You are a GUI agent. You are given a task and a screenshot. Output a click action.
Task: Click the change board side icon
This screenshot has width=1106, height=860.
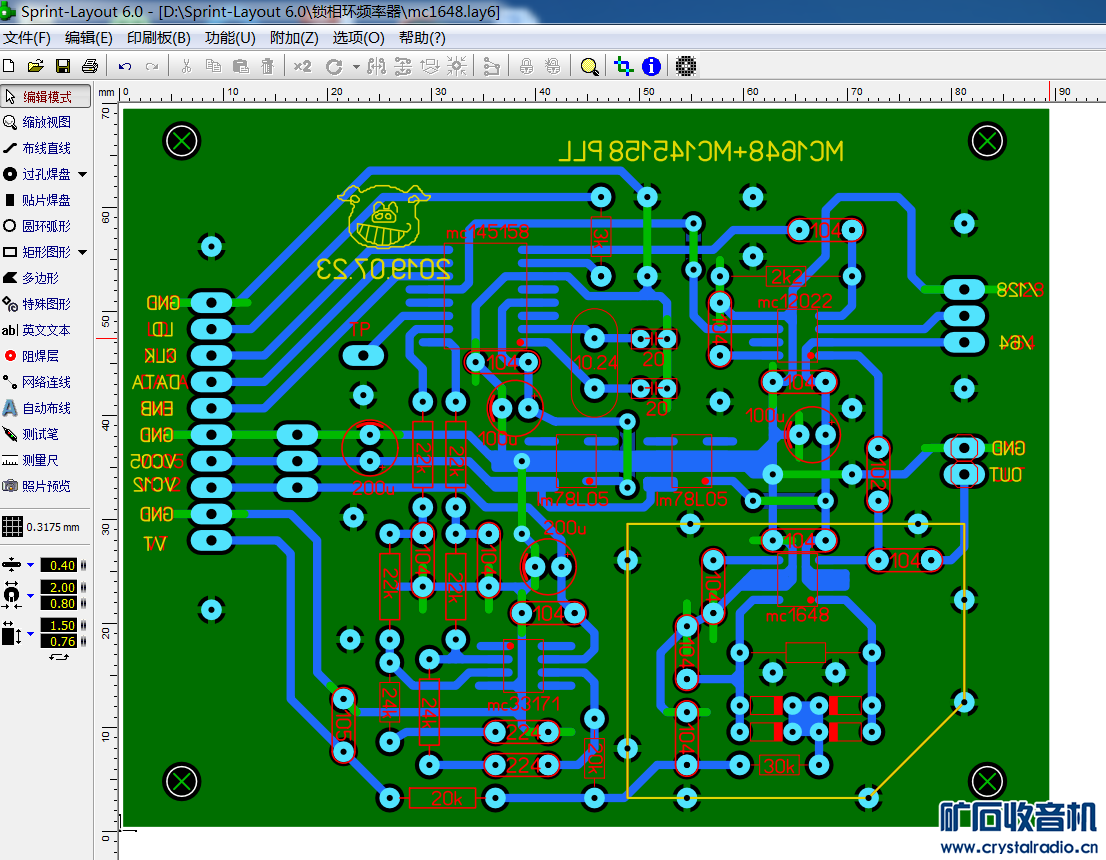point(430,66)
